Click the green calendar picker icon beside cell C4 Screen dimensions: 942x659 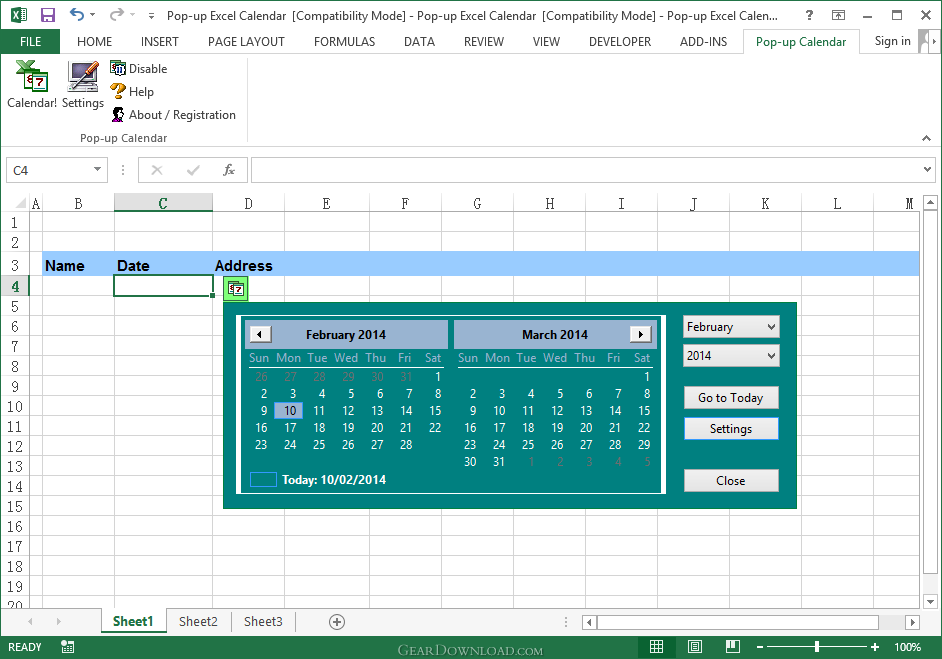235,287
